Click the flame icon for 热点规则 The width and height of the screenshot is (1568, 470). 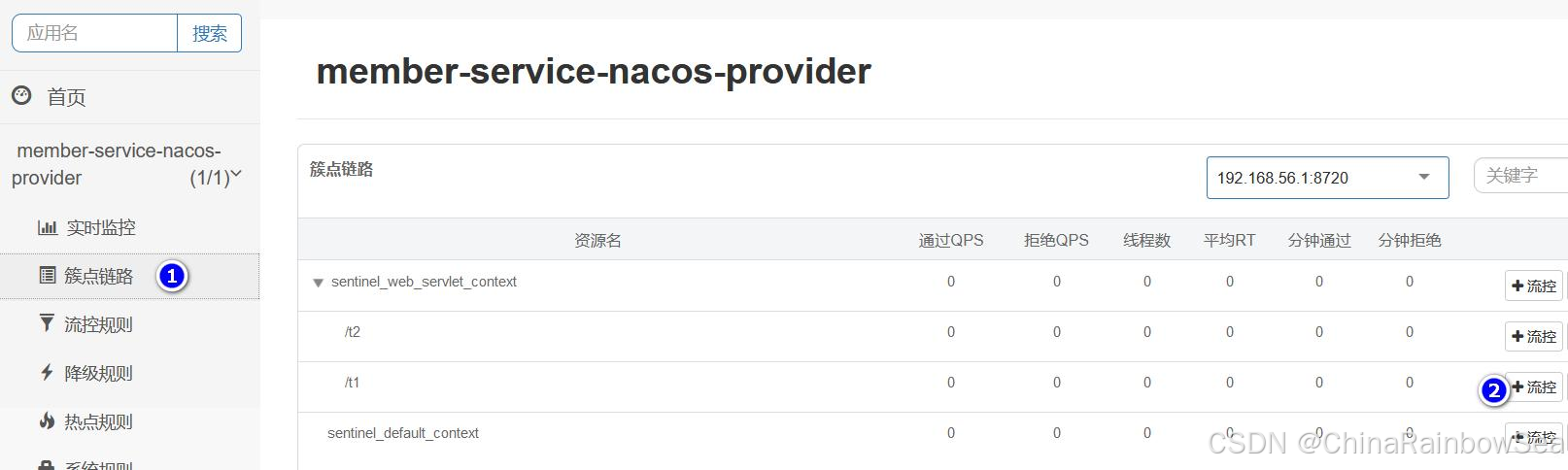[47, 420]
